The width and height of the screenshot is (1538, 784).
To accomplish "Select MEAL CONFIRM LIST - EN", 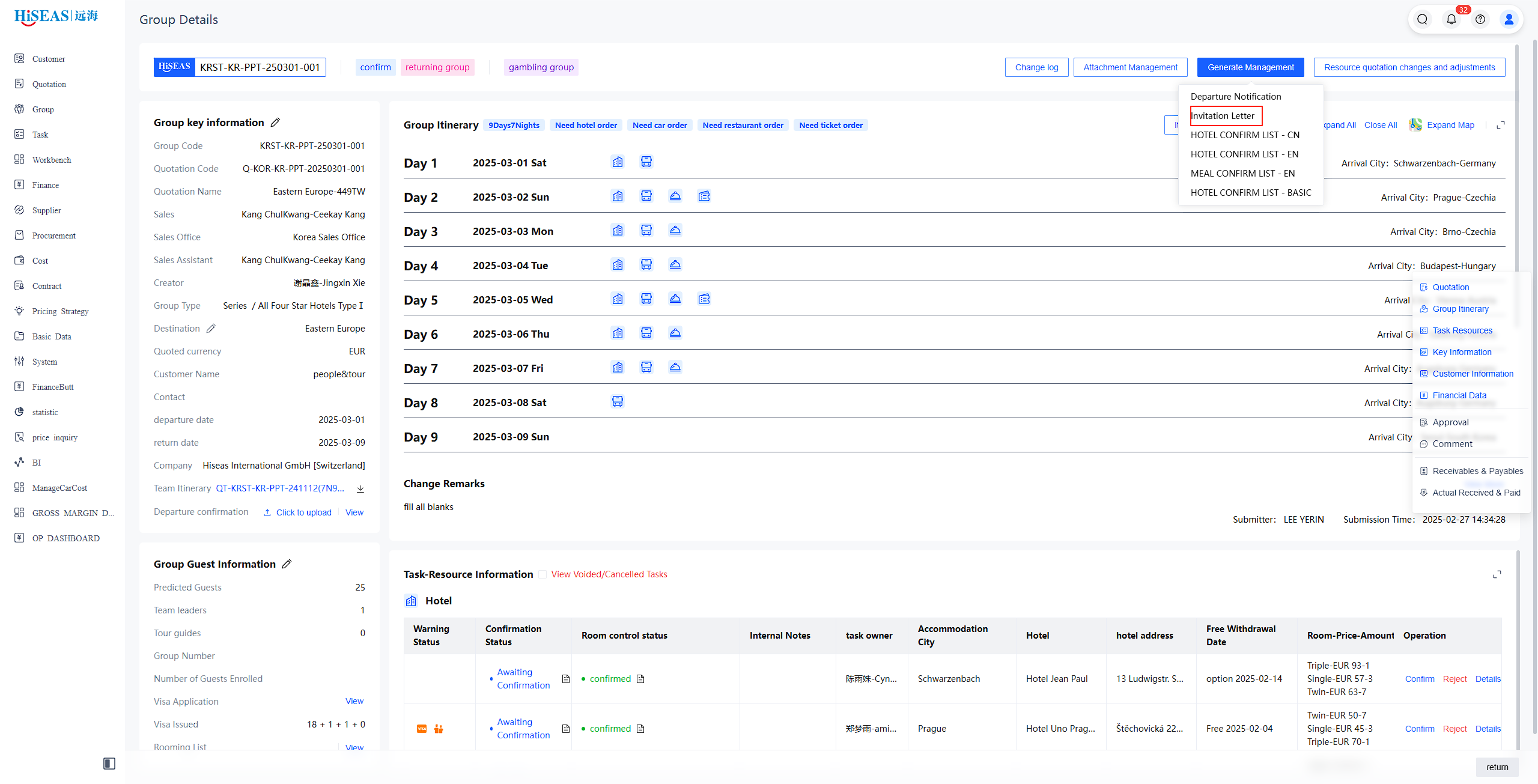I will coord(1242,174).
